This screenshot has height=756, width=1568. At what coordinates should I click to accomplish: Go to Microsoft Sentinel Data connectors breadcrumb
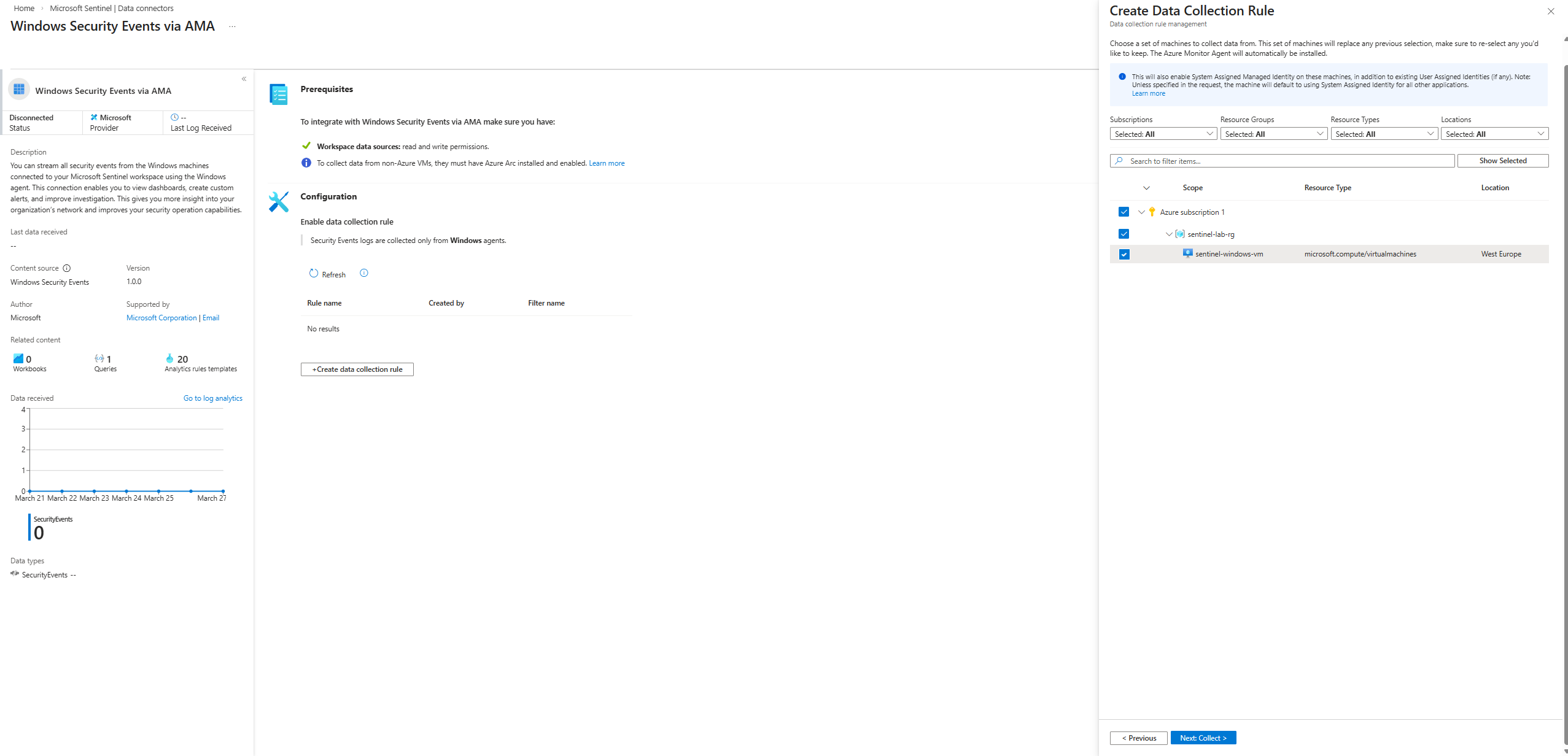(111, 8)
